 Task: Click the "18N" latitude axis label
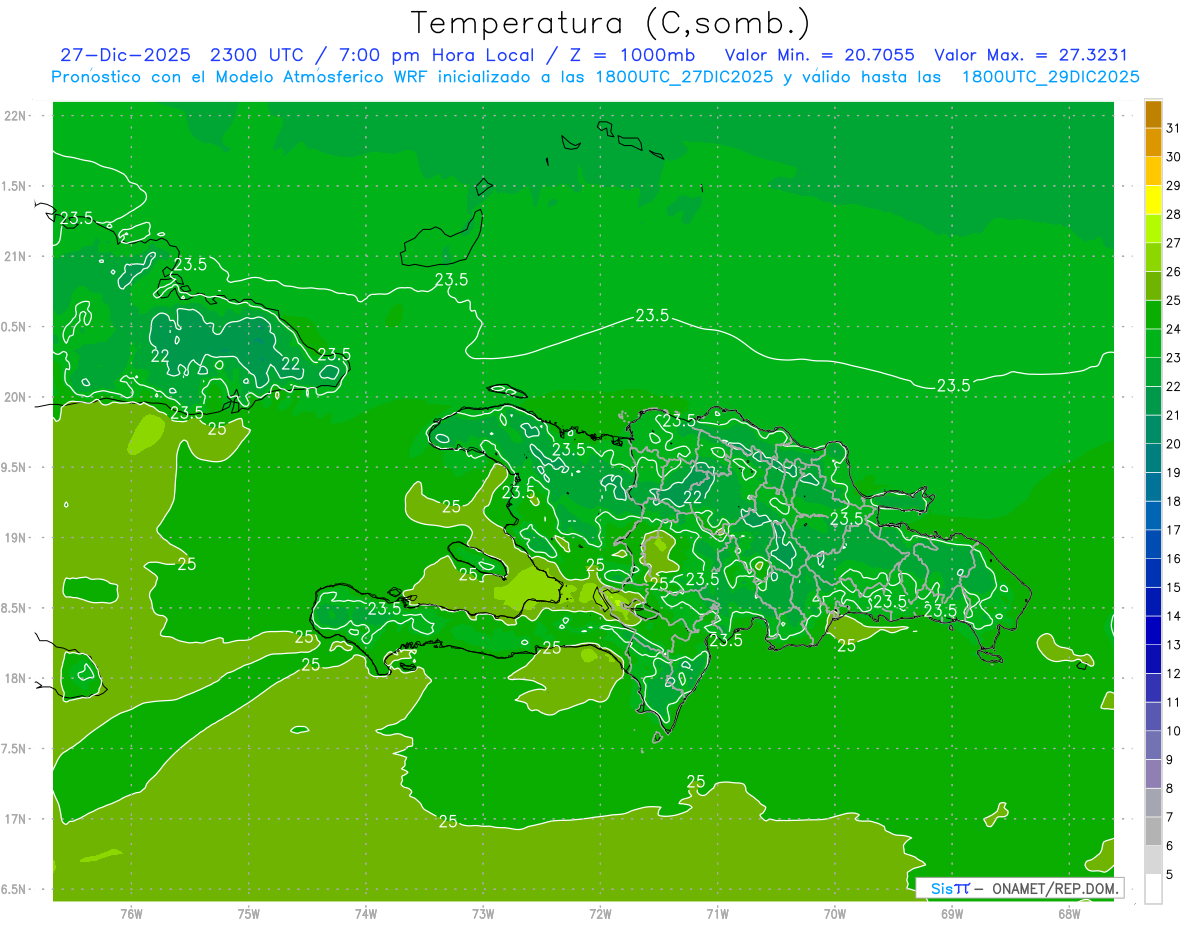15,678
